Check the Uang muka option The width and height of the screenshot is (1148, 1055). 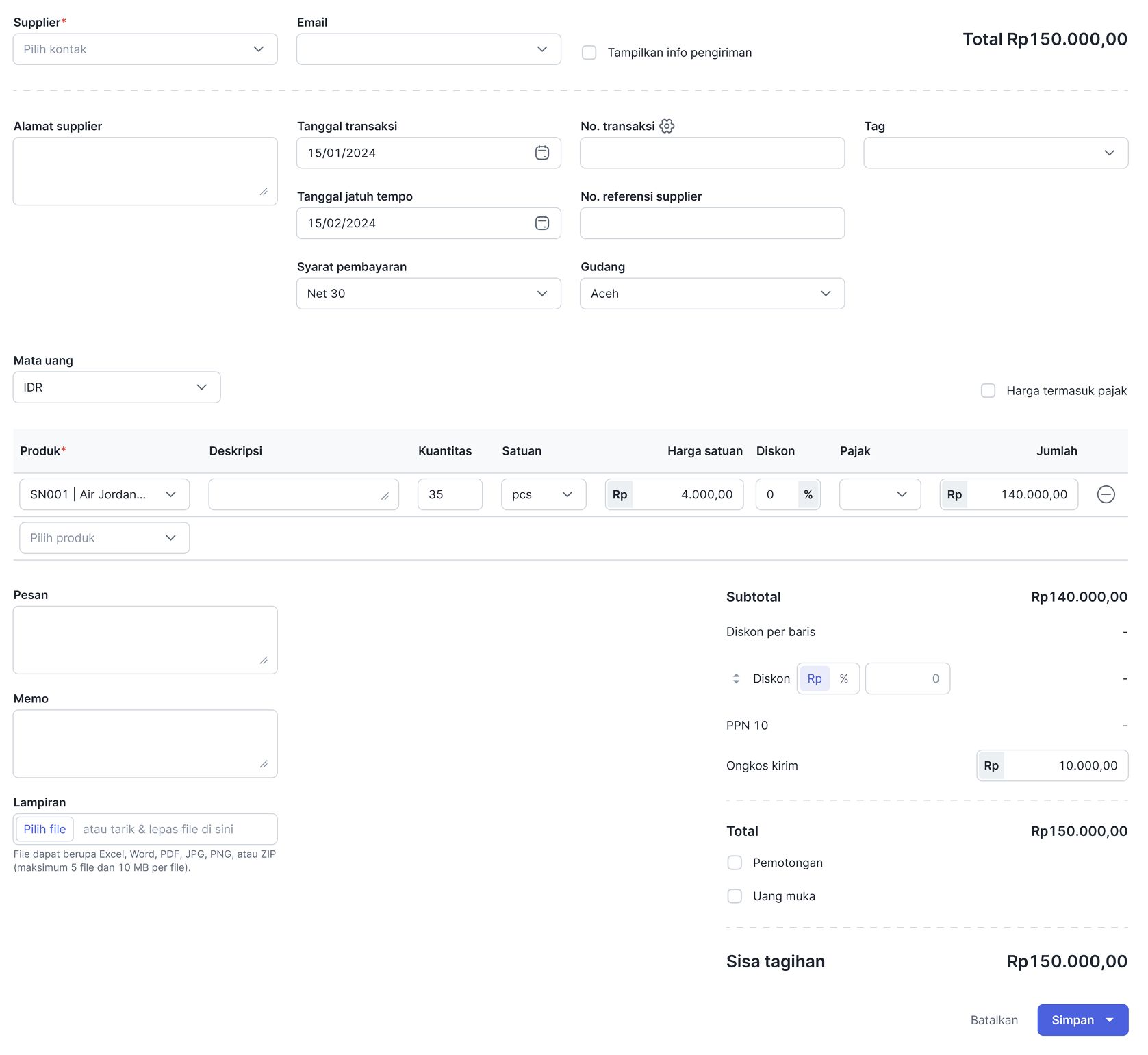[x=735, y=896]
